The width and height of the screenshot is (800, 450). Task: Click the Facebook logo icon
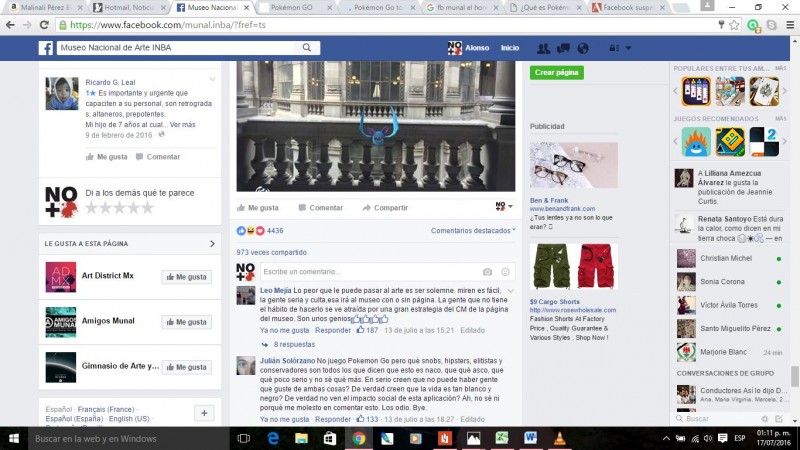pyautogui.click(x=45, y=48)
